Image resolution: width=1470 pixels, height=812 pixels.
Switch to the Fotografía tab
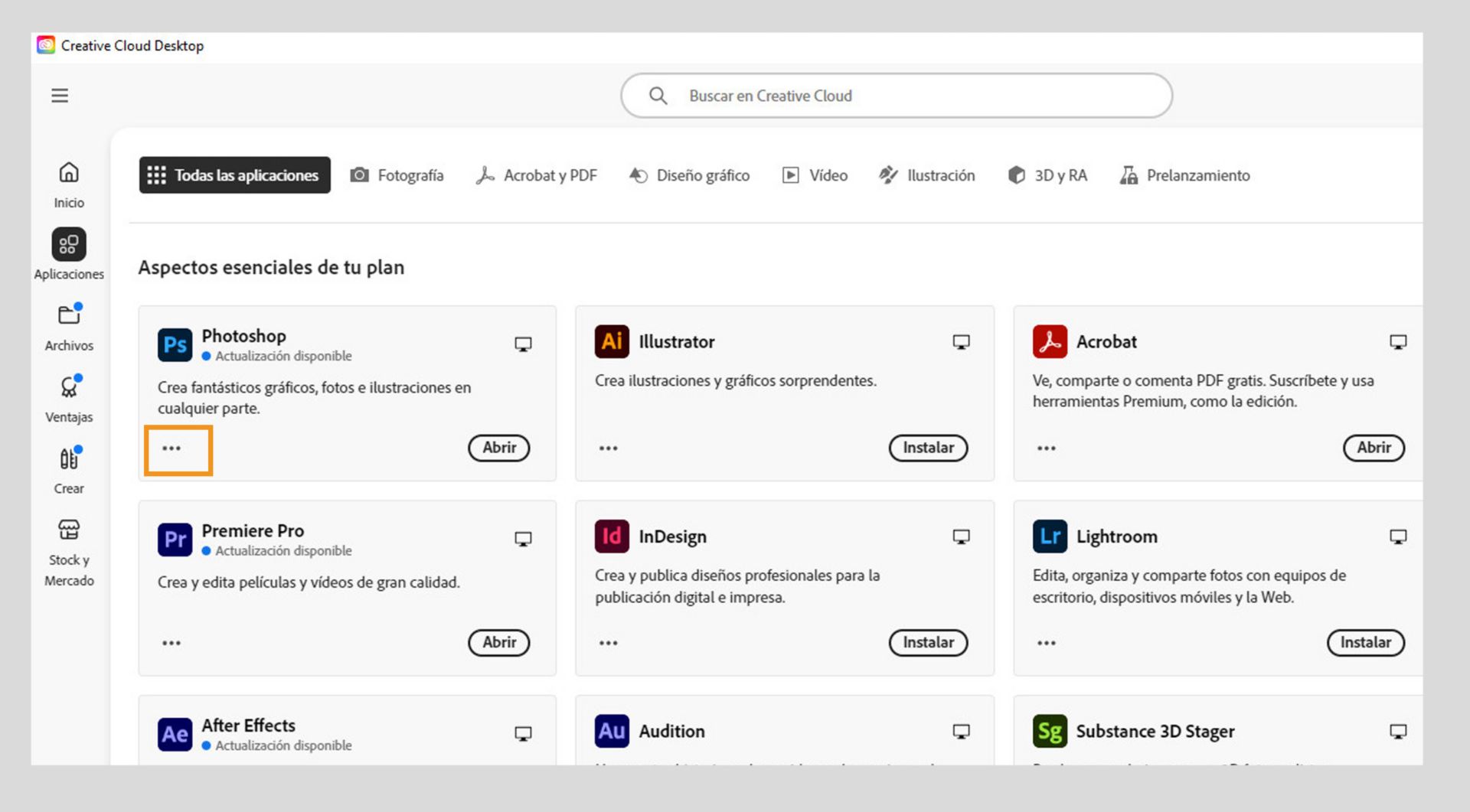(397, 175)
